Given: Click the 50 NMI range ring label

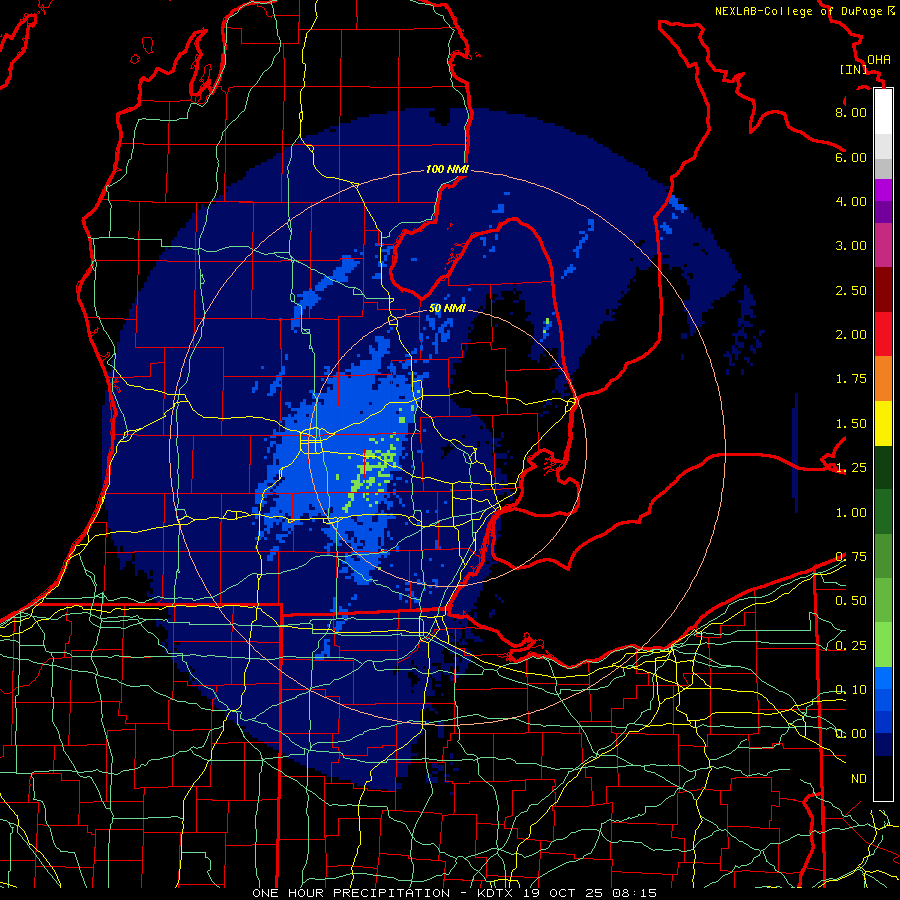Looking at the screenshot, I should [x=447, y=308].
